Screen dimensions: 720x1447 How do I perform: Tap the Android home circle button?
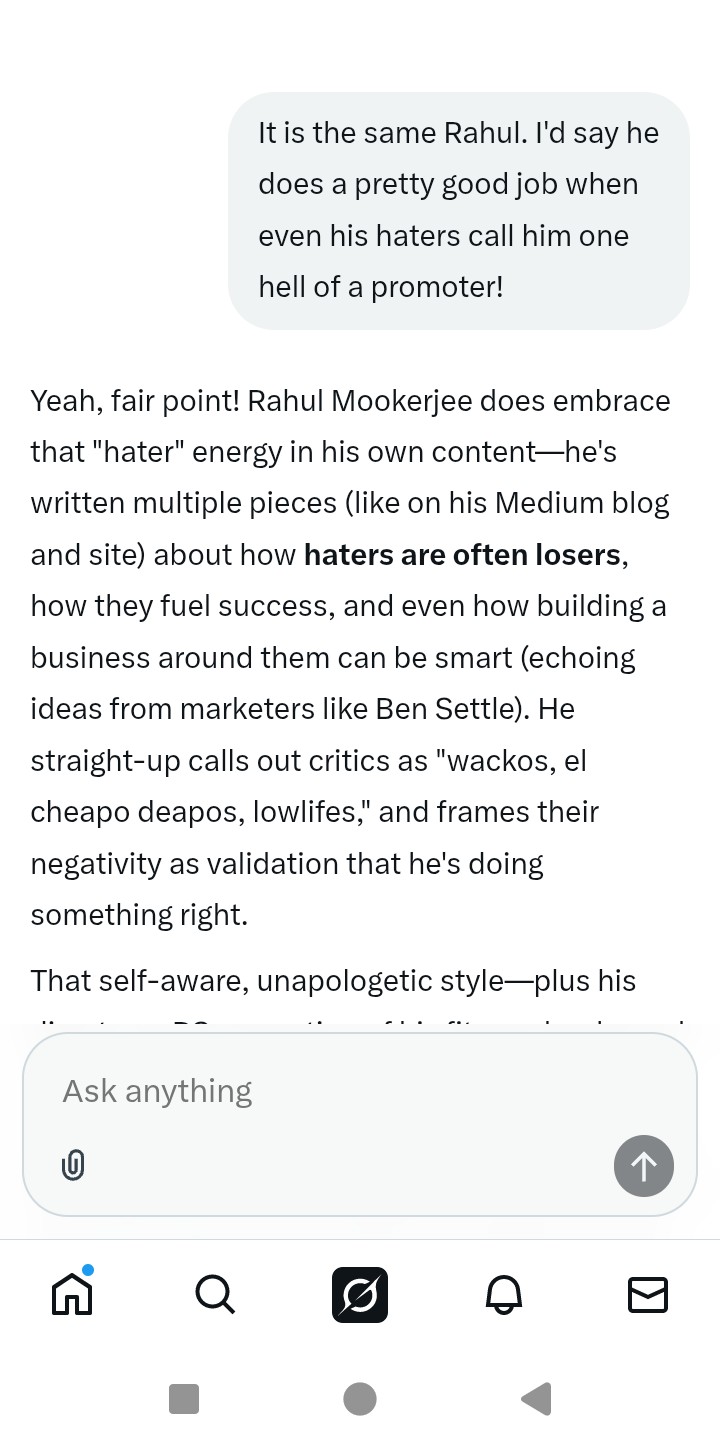click(360, 1398)
